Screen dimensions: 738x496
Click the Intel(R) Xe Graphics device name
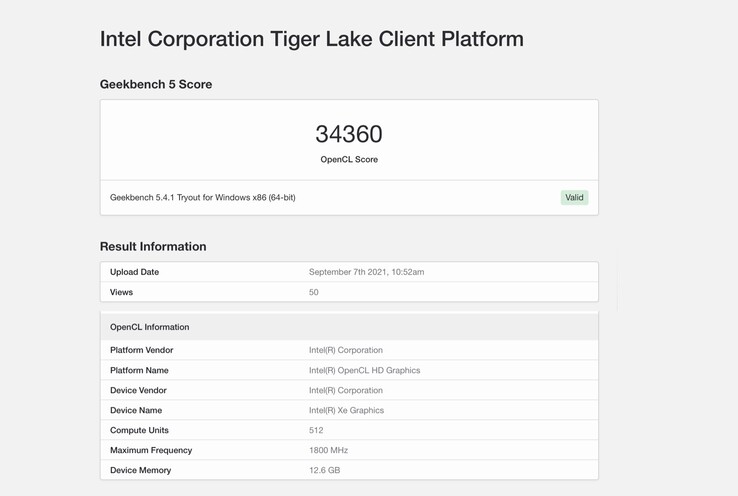tap(346, 410)
